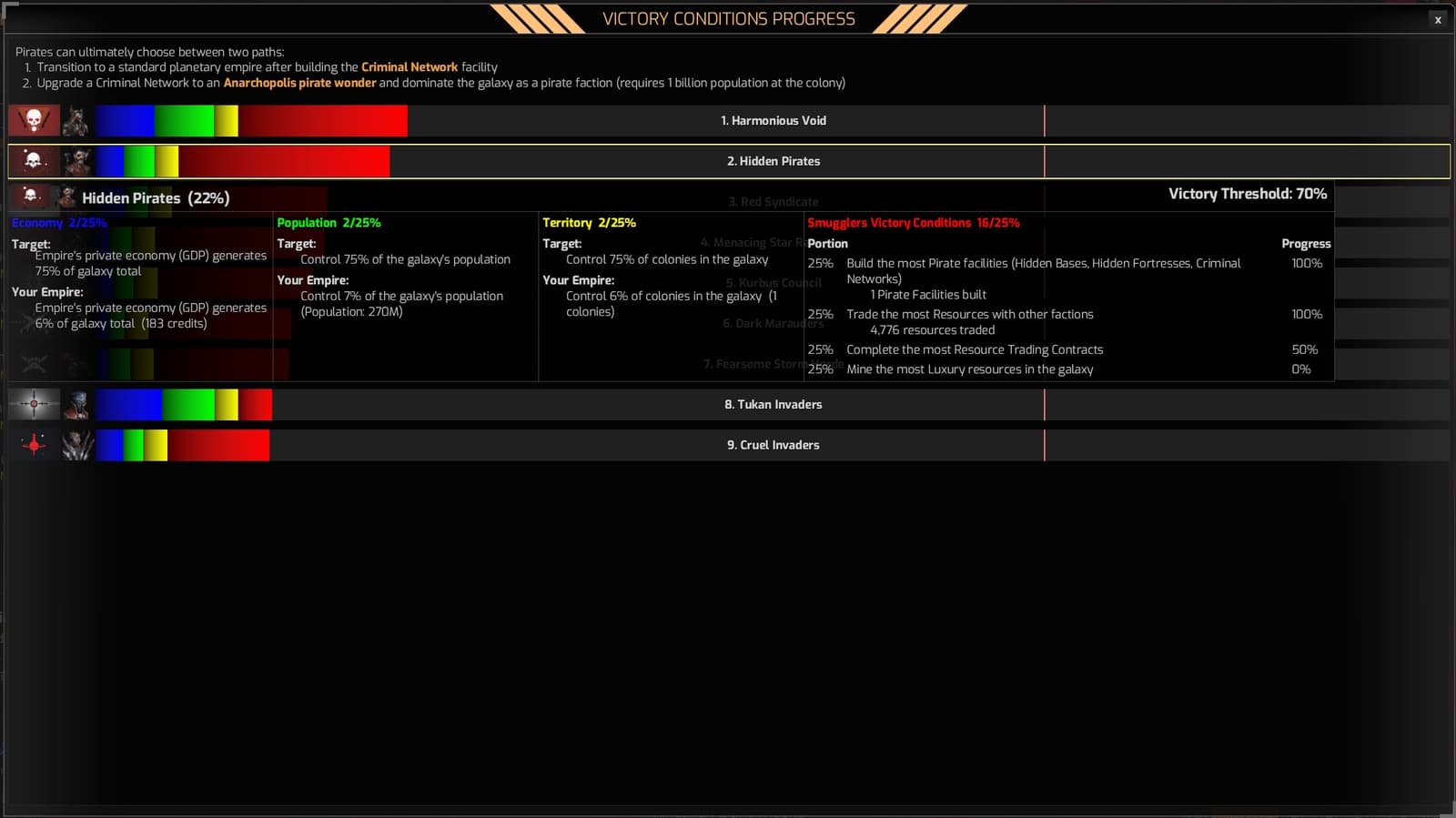This screenshot has width=1456, height=818.
Task: Click the portrait beside the Hidden Pirates (22%) heading
Action: (66, 197)
